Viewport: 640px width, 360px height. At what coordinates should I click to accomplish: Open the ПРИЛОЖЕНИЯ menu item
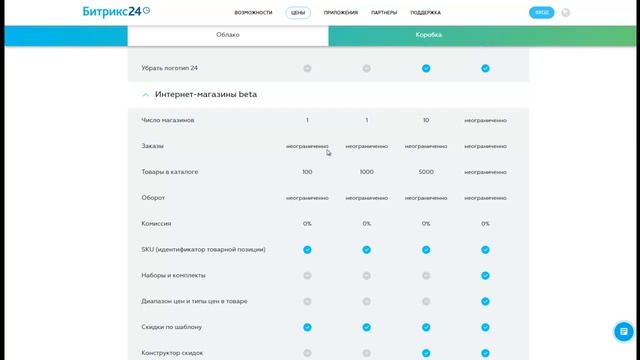tap(341, 13)
